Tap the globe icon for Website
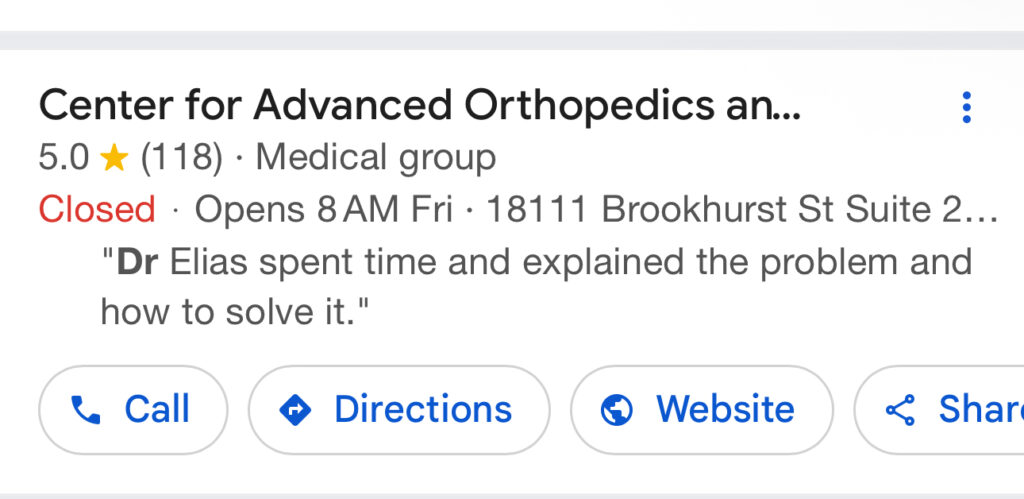The width and height of the screenshot is (1024, 499). point(617,410)
